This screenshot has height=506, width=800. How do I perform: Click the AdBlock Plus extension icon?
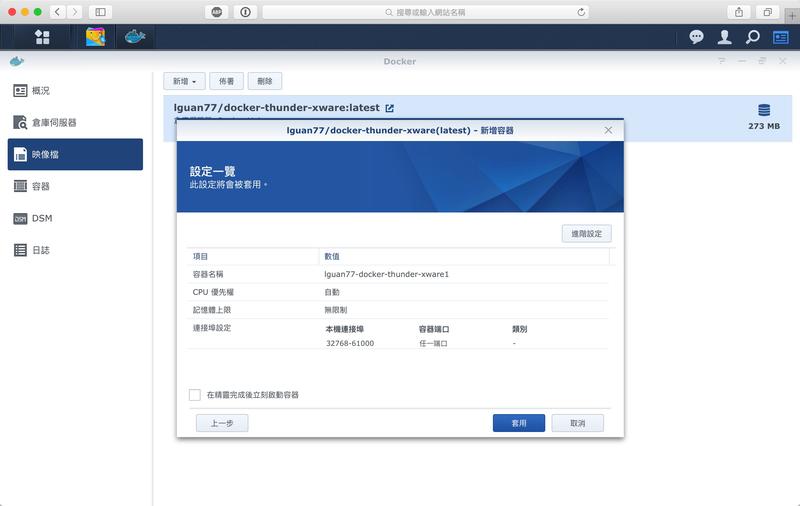[x=216, y=11]
